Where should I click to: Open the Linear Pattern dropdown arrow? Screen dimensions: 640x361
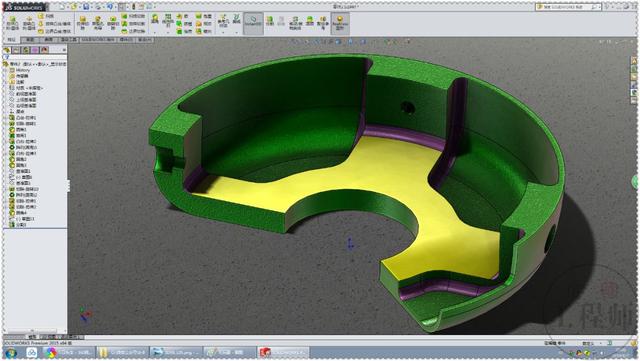[168, 32]
